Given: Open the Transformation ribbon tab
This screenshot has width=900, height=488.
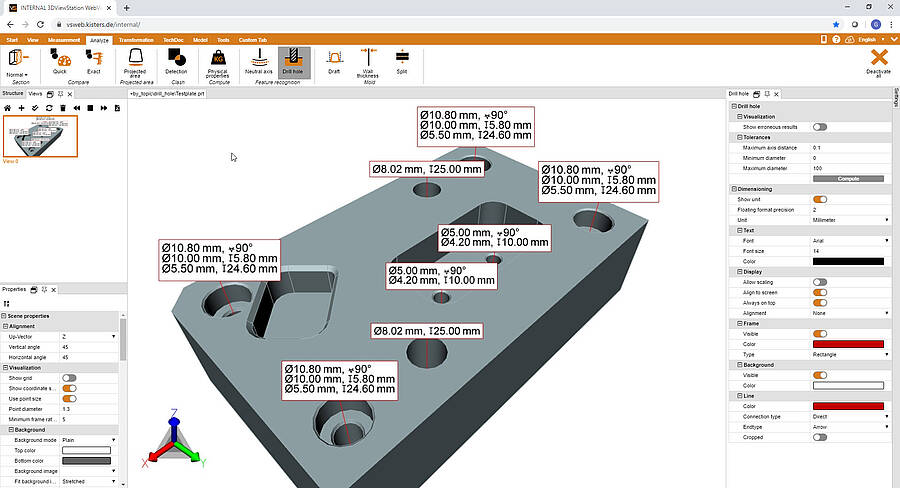Looking at the screenshot, I should click(136, 40).
